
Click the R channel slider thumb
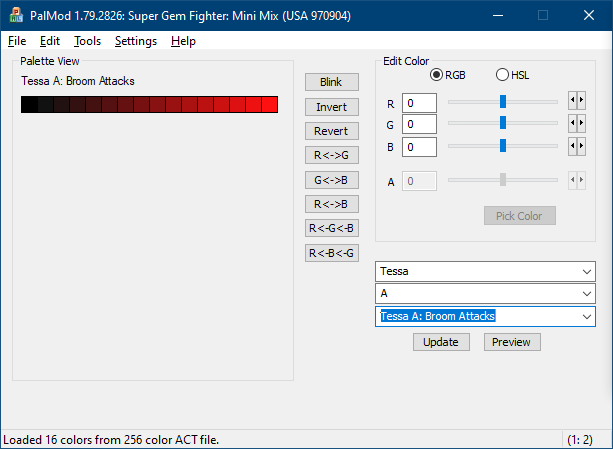[503, 101]
